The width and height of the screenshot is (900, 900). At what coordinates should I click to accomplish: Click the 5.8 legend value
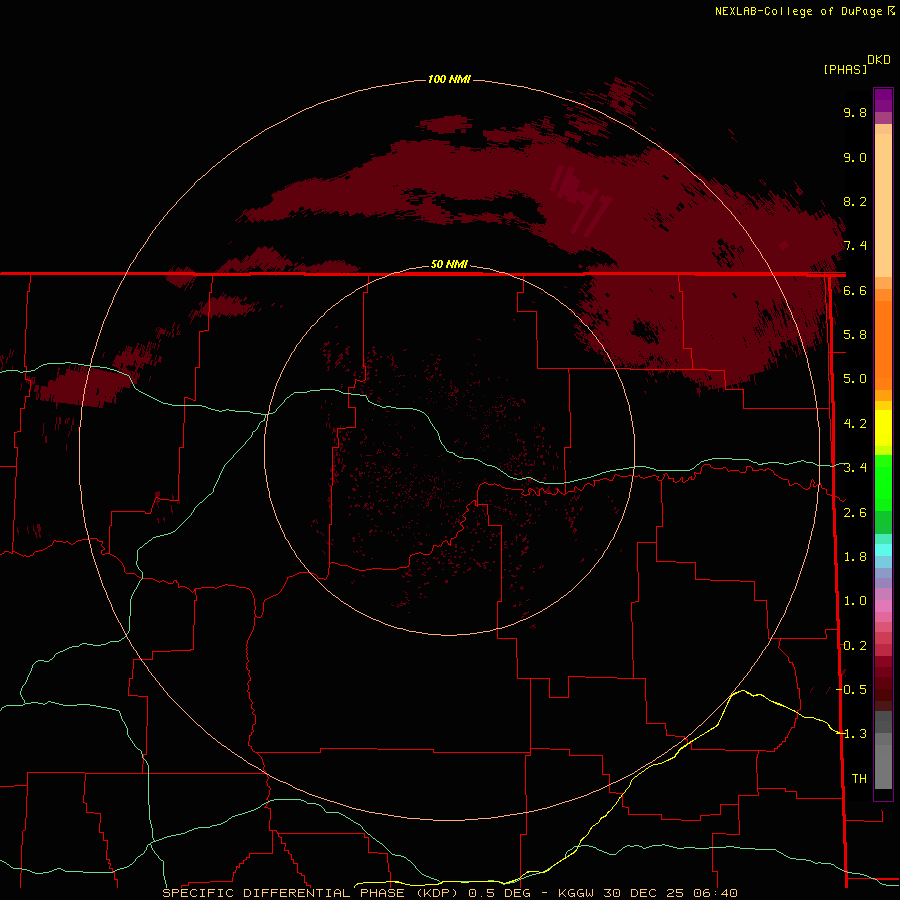click(x=855, y=335)
